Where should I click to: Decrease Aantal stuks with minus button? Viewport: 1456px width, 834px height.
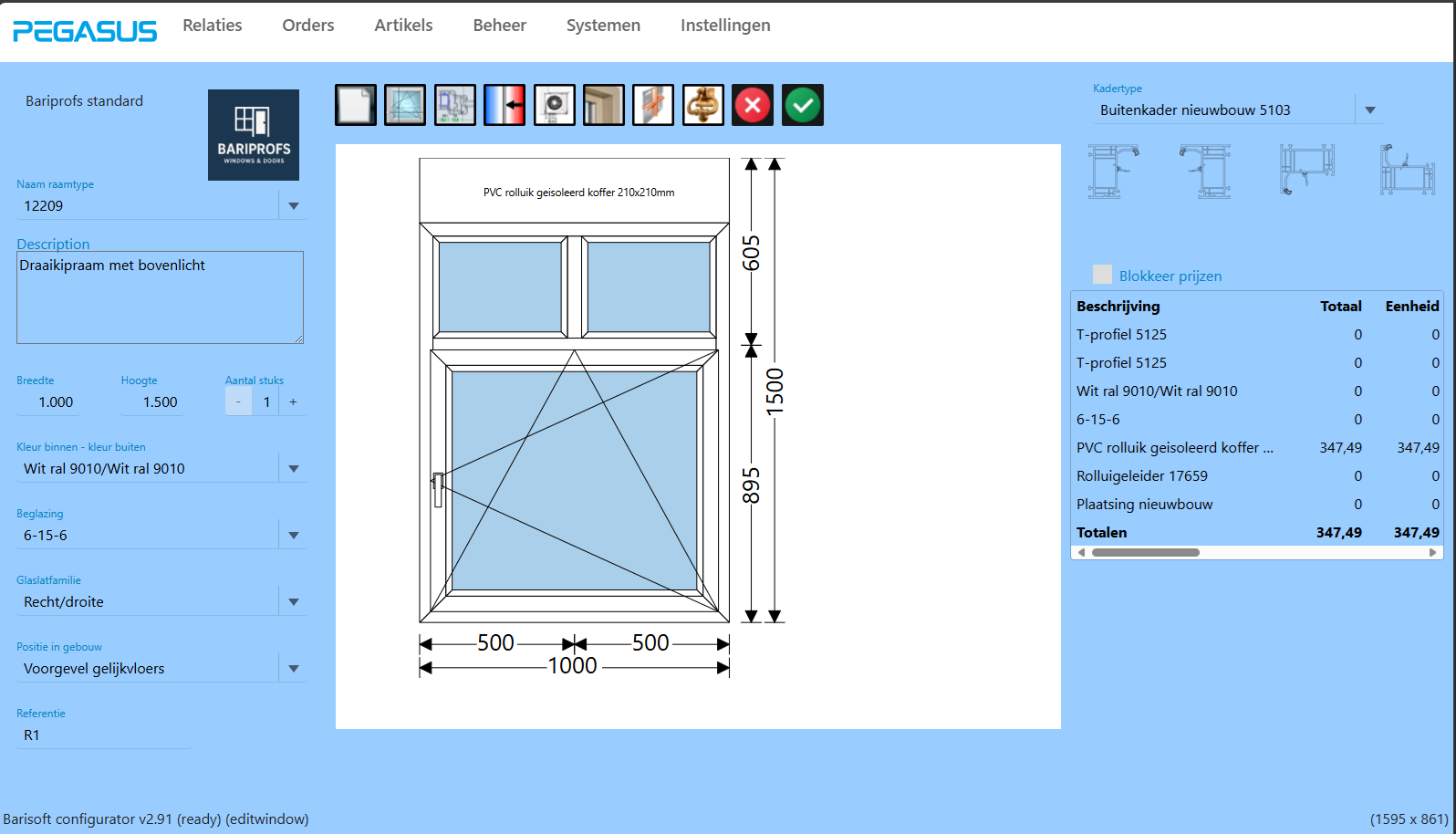239,401
